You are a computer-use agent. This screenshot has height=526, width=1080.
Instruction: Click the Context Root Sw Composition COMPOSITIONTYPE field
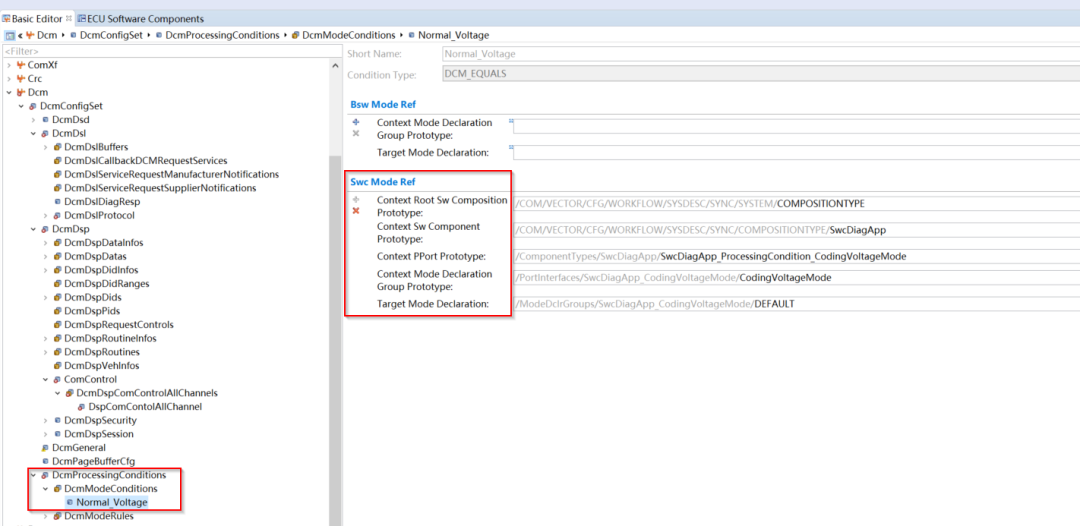(x=796, y=204)
